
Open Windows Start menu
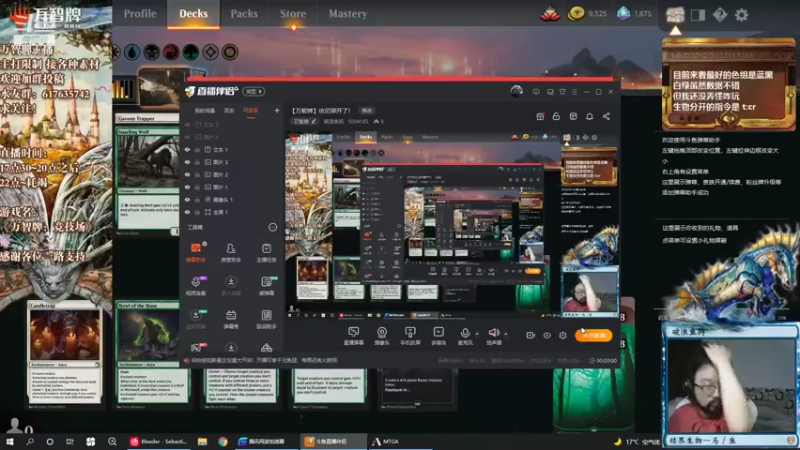[x=10, y=441]
